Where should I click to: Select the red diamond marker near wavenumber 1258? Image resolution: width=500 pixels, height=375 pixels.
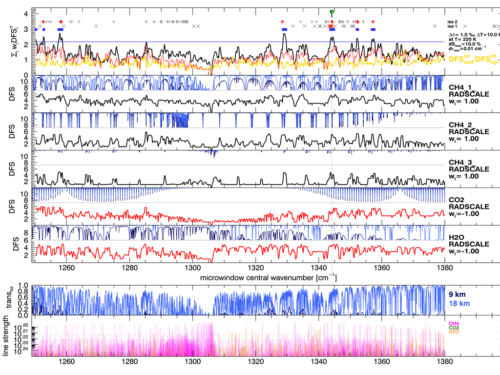click(x=61, y=22)
